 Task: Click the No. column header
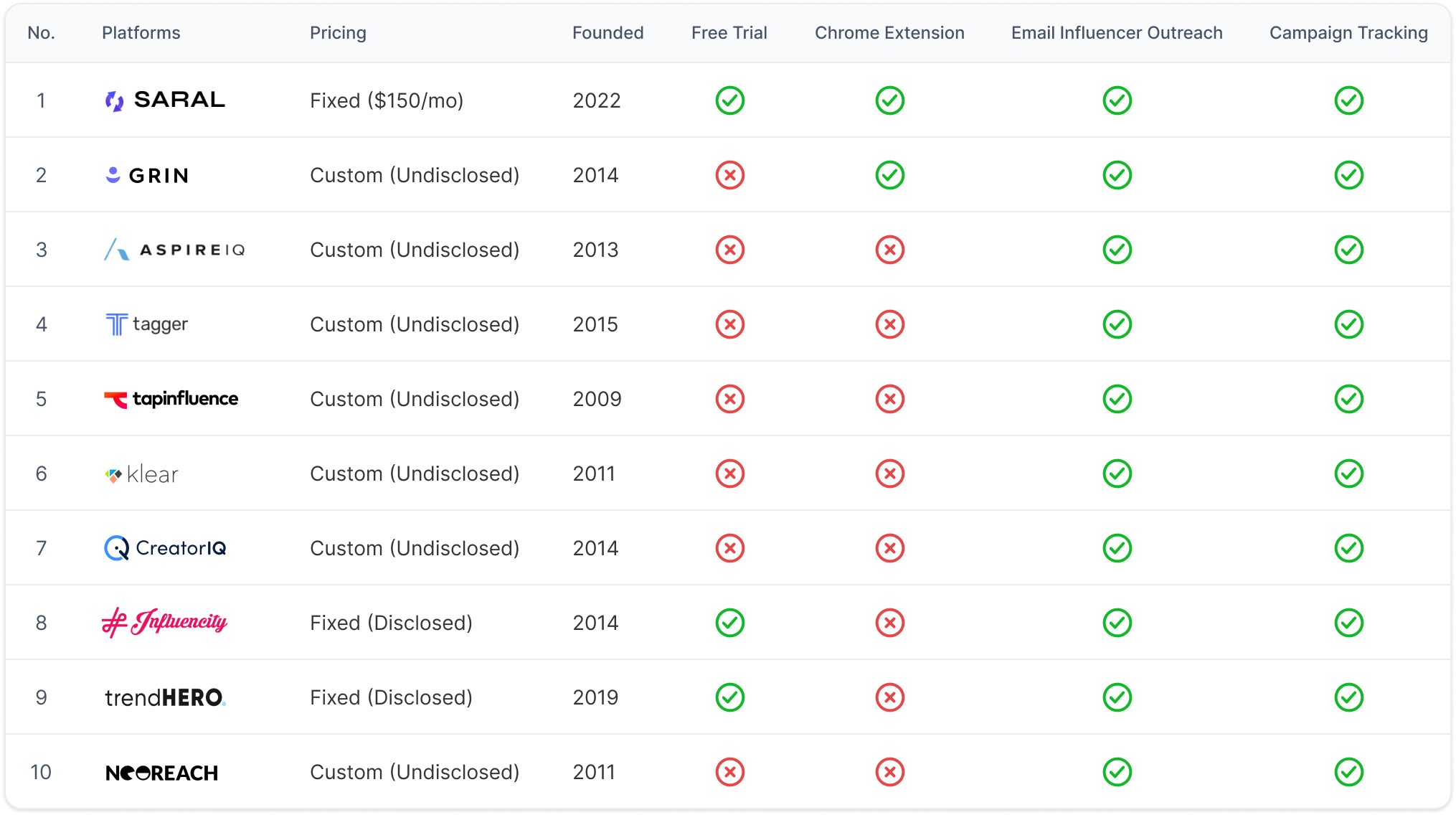click(x=42, y=33)
